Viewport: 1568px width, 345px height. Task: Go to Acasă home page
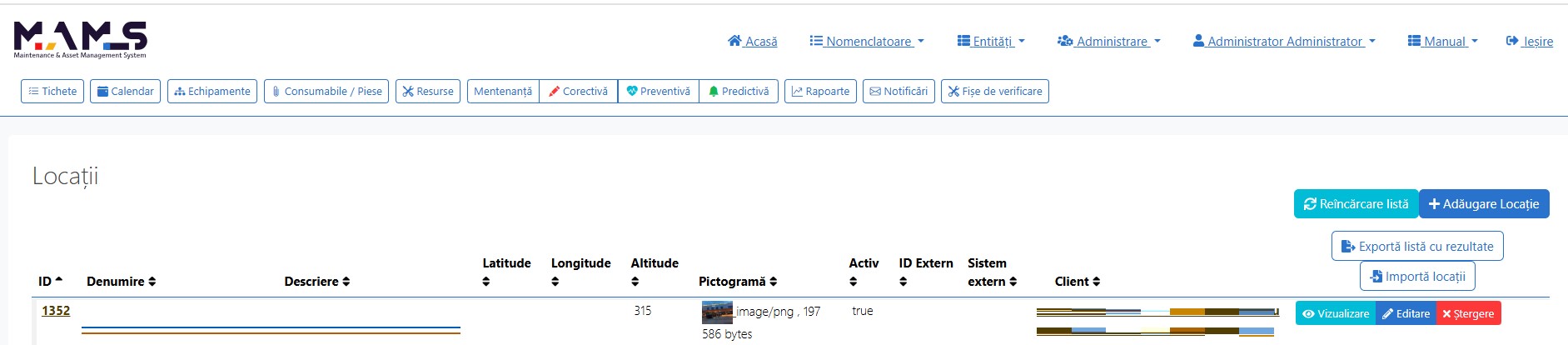tap(753, 41)
